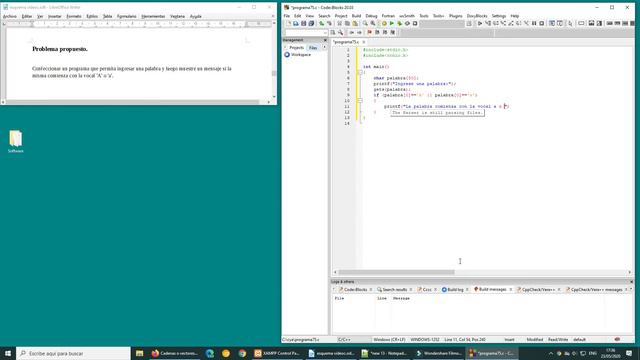This screenshot has width=640, height=360.
Task: Click the Copy icon in Code::Blocks toolbar
Action: tap(347, 24)
